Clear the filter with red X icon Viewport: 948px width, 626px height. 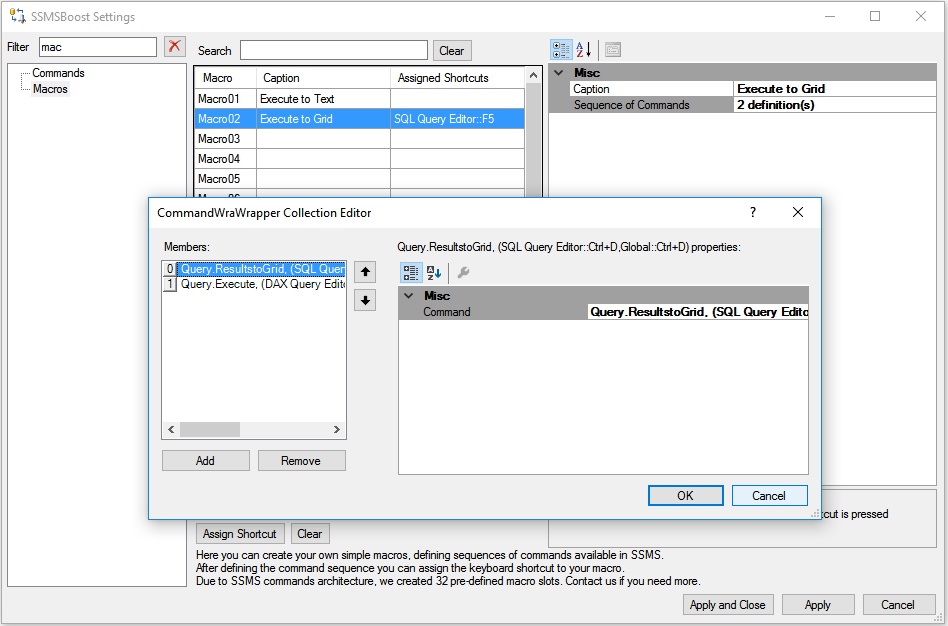point(175,47)
